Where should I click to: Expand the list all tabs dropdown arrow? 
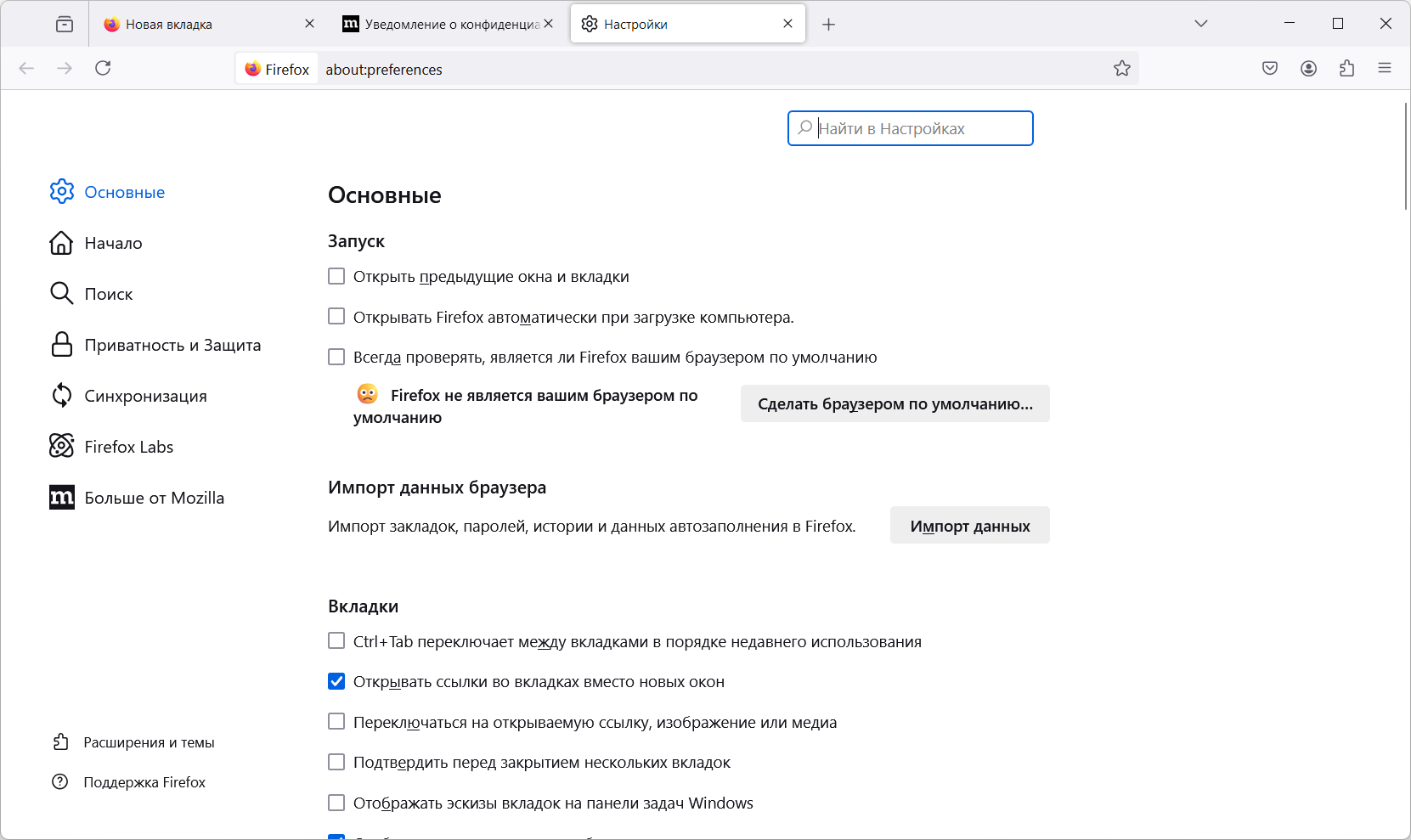(x=1201, y=24)
